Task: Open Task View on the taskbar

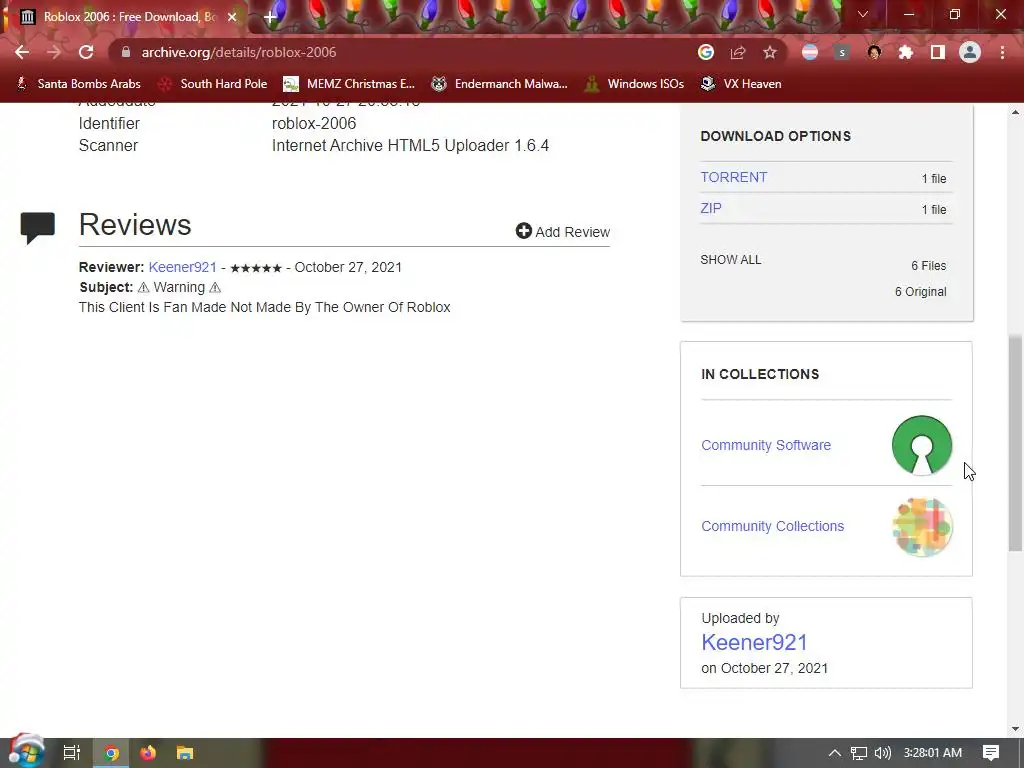Action: tap(71, 753)
